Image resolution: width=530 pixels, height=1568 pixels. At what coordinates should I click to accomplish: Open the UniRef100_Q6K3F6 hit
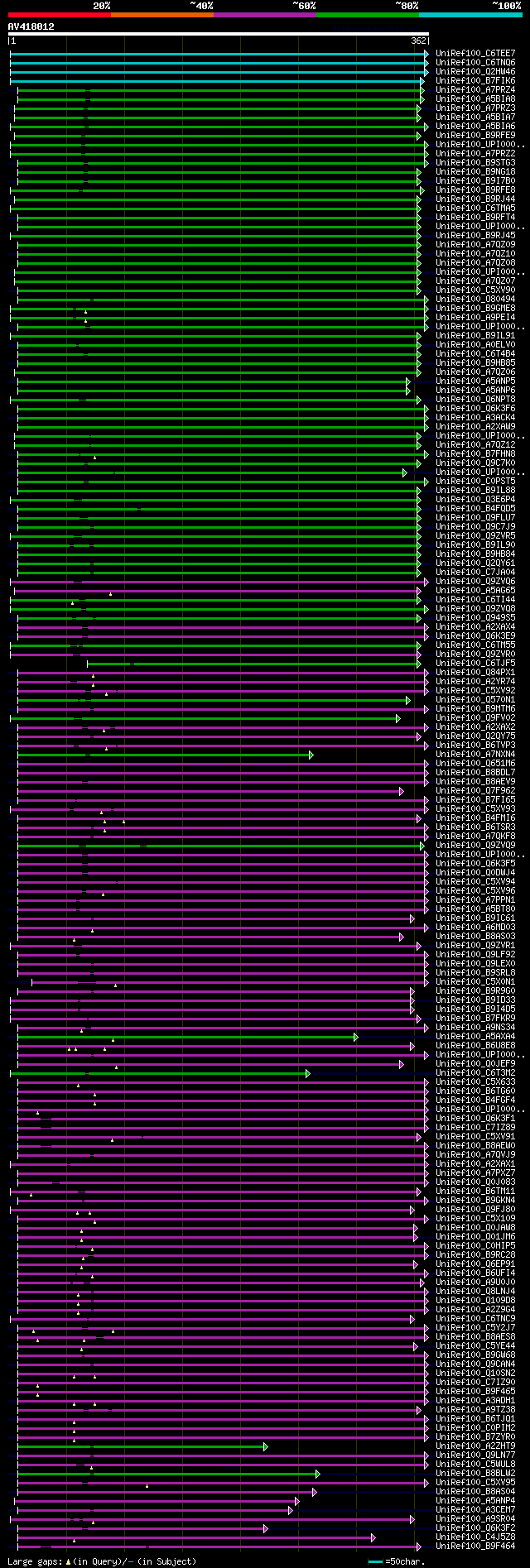click(x=475, y=409)
